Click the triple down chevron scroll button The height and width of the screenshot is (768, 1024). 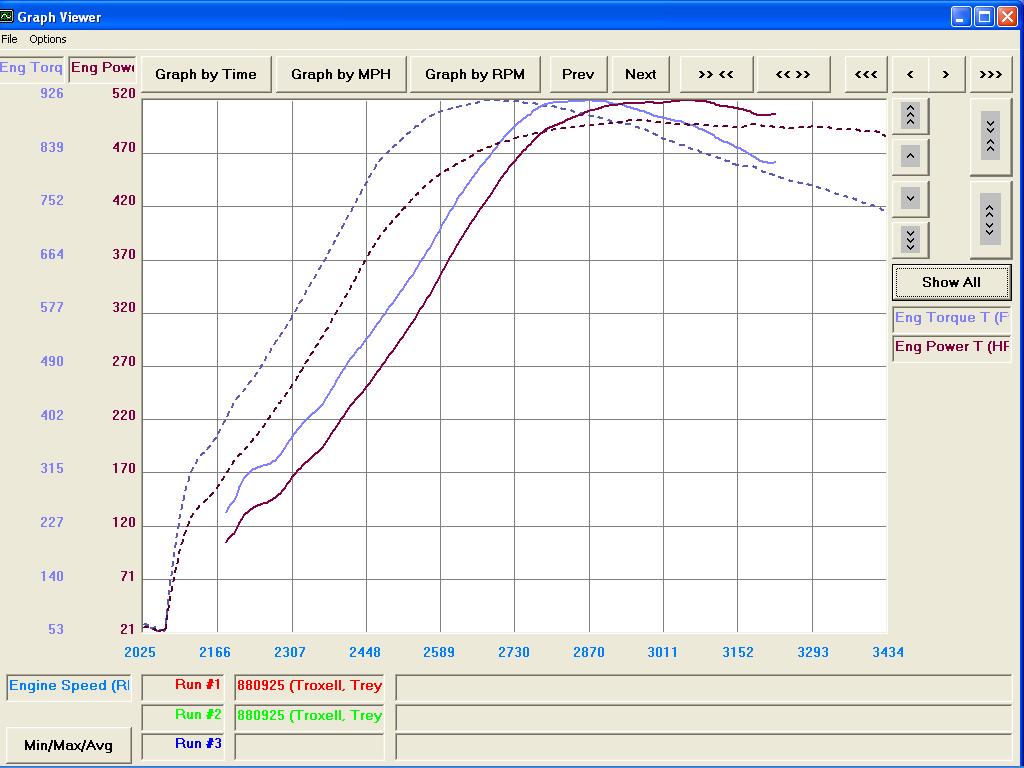tap(910, 239)
